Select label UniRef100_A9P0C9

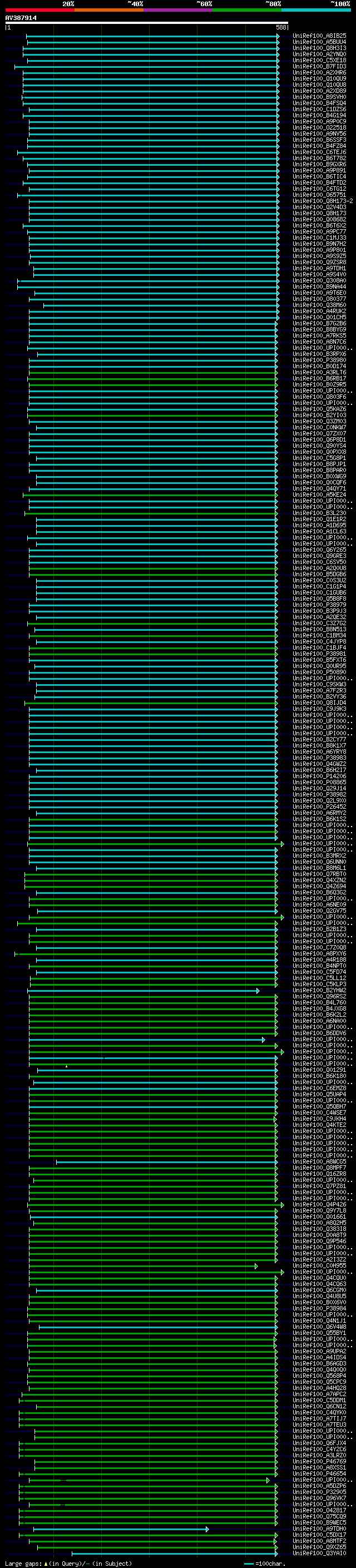319,121
